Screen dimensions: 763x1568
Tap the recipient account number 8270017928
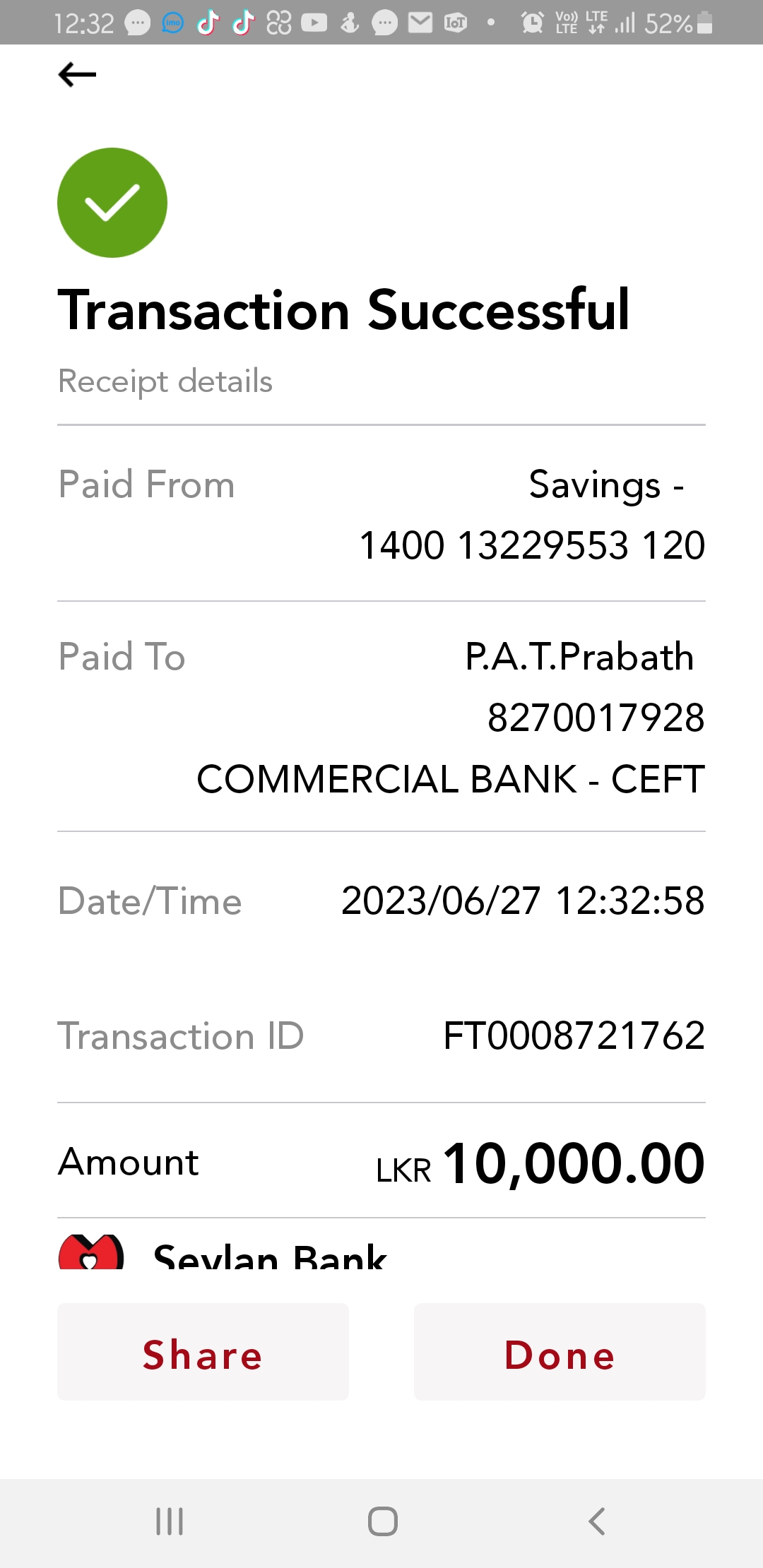pos(596,718)
